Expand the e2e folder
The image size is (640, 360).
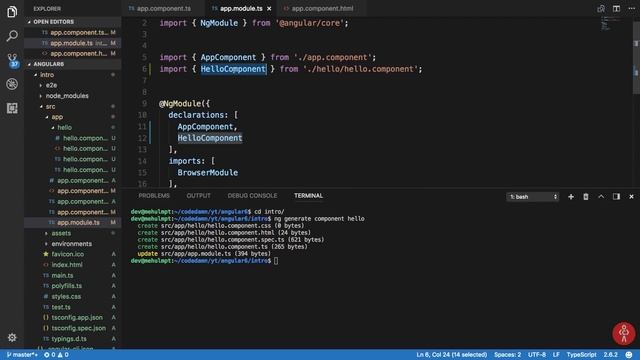pyautogui.click(x=73, y=85)
